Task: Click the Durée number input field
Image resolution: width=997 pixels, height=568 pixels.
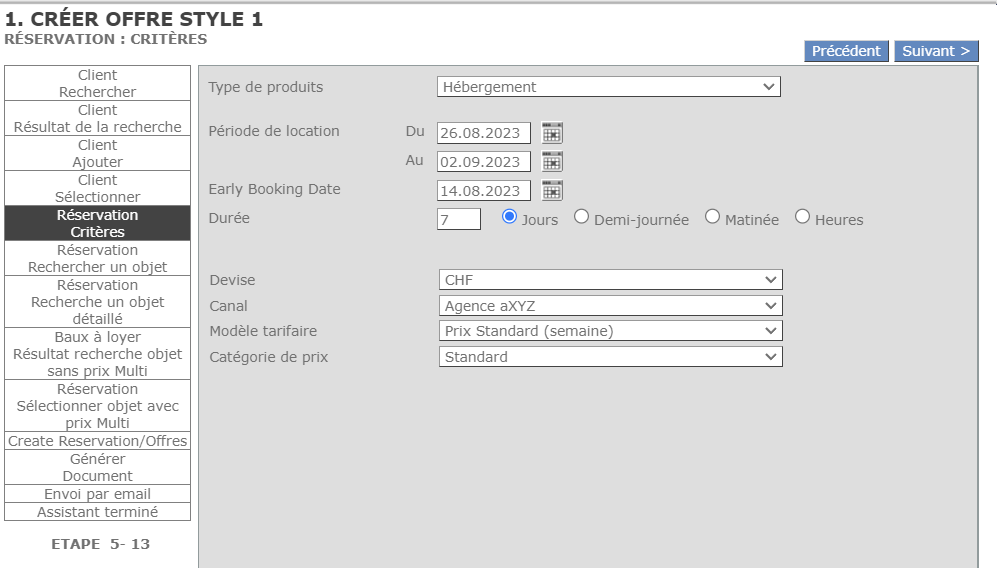Action: click(x=458, y=219)
